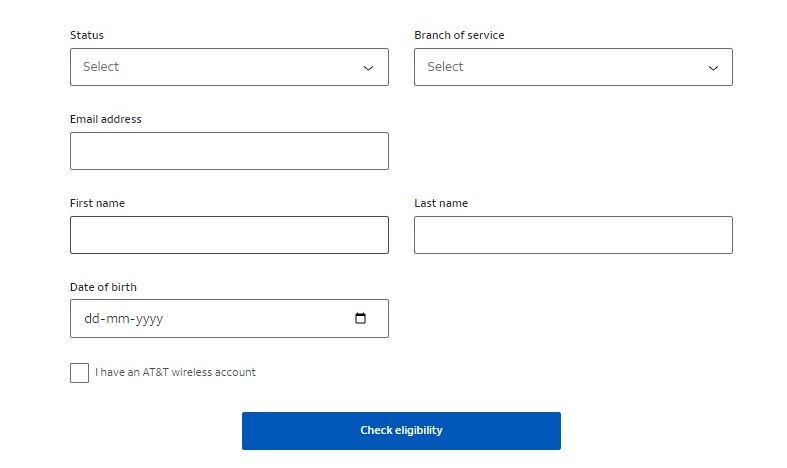787x468 pixels.
Task: Click the Status dropdown chevron arrow
Action: [x=368, y=68]
